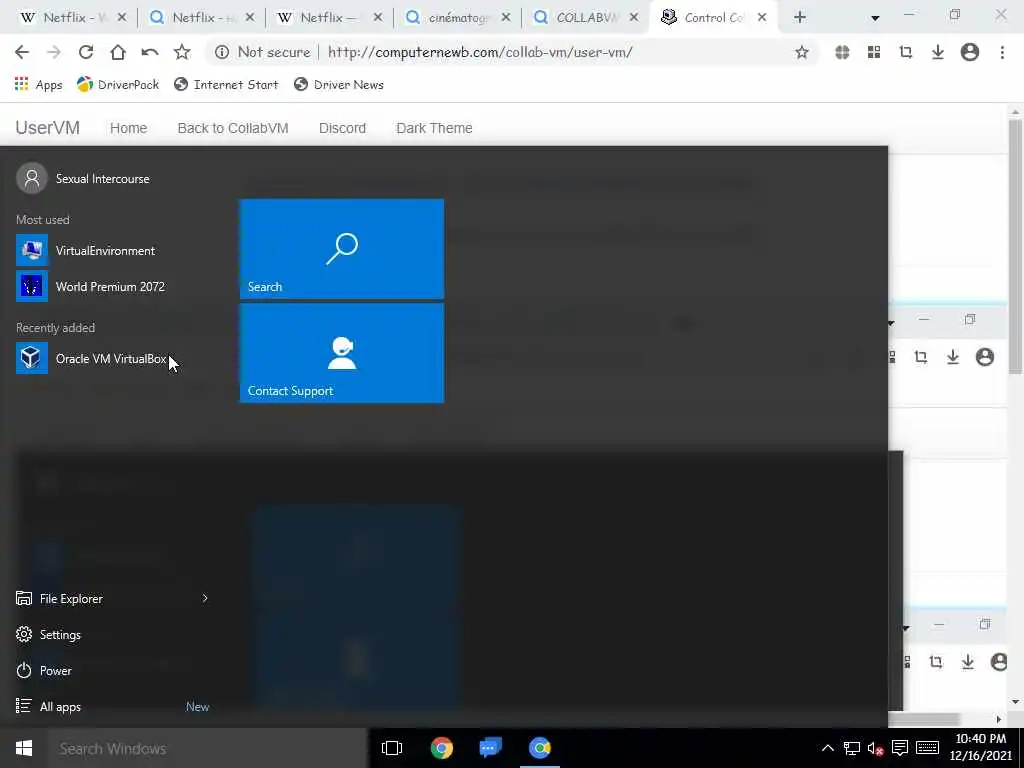Click the Sexual Intercourse user account

pyautogui.click(x=84, y=178)
